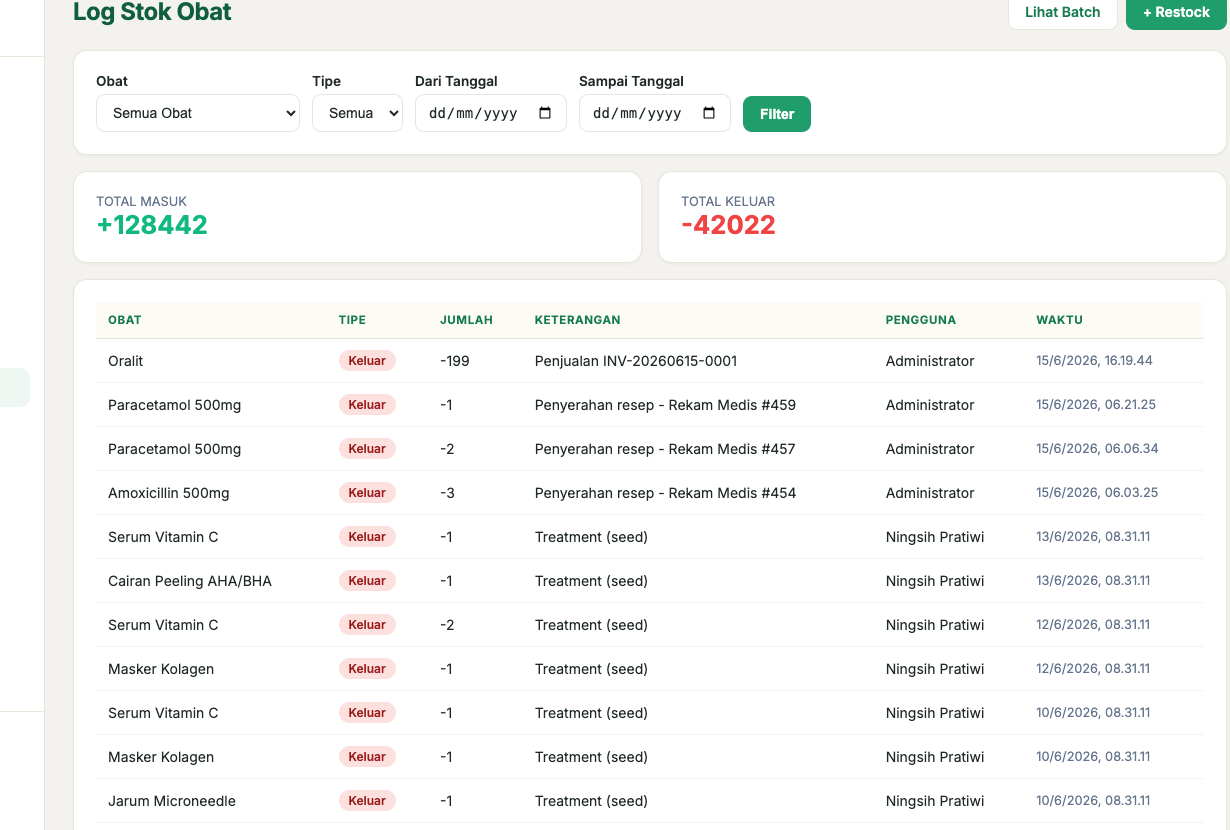Click the Log Stok Obat page heading
The height and width of the screenshot is (830, 1230).
point(152,12)
